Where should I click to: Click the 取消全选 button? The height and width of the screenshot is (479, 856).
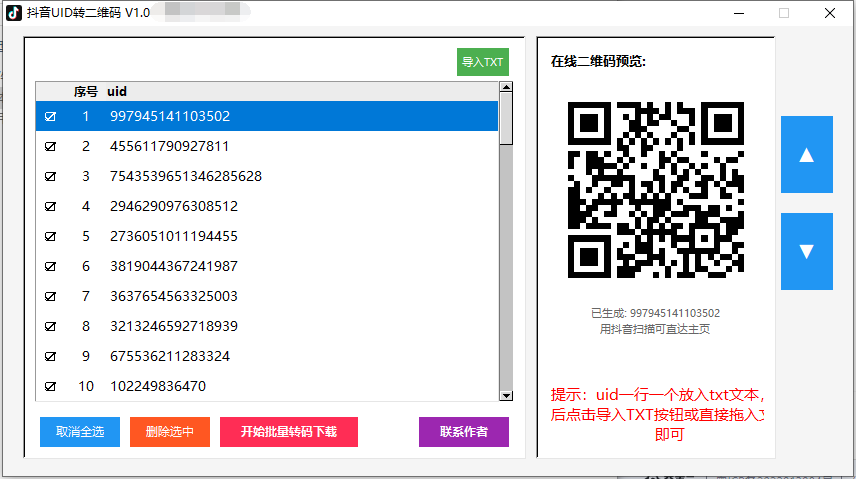(80, 432)
